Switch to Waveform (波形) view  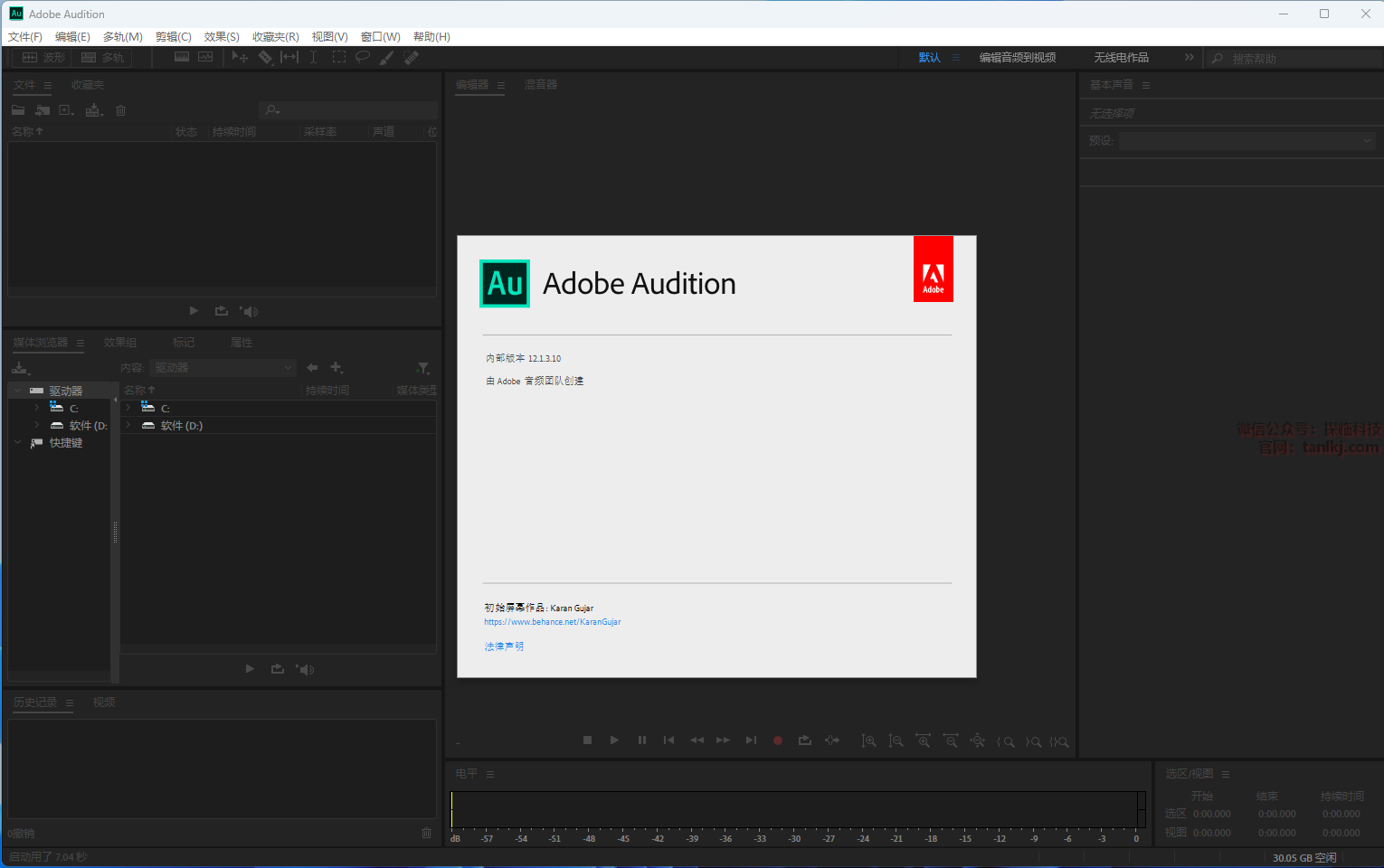[x=43, y=57]
